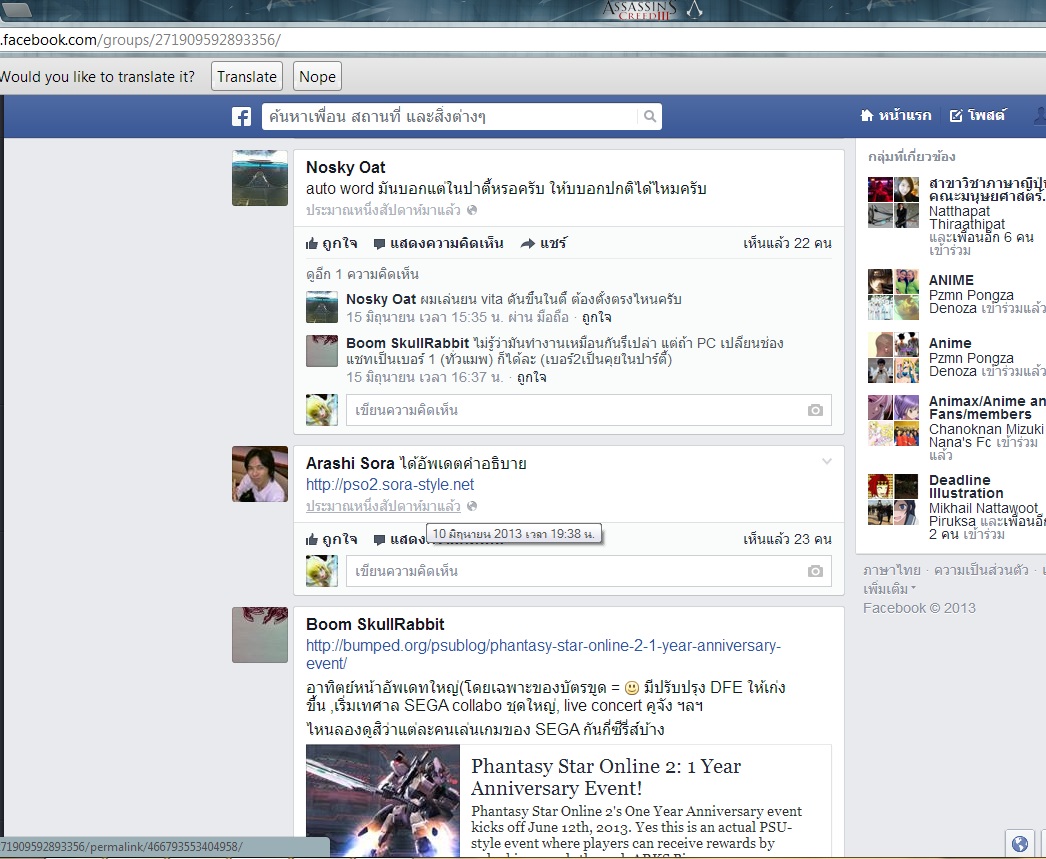The height and width of the screenshot is (859, 1046).
Task: Open Arashi Sora's name link
Action: 350,464
